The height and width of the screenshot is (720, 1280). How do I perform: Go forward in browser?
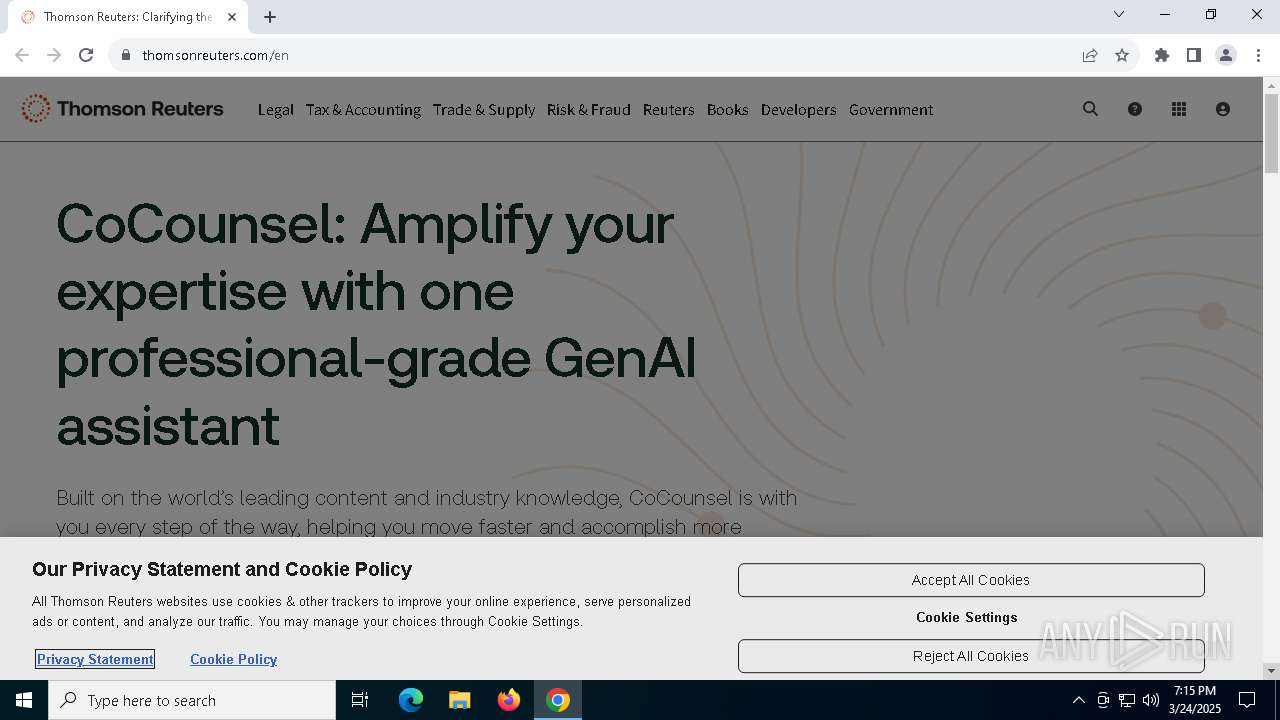click(54, 55)
